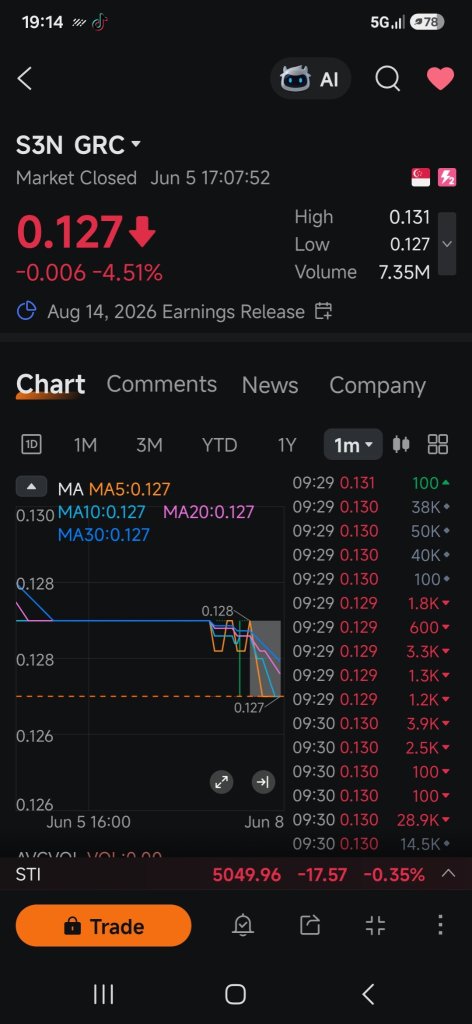472x1024 pixels.
Task: Switch to the Comments tab
Action: (x=161, y=384)
